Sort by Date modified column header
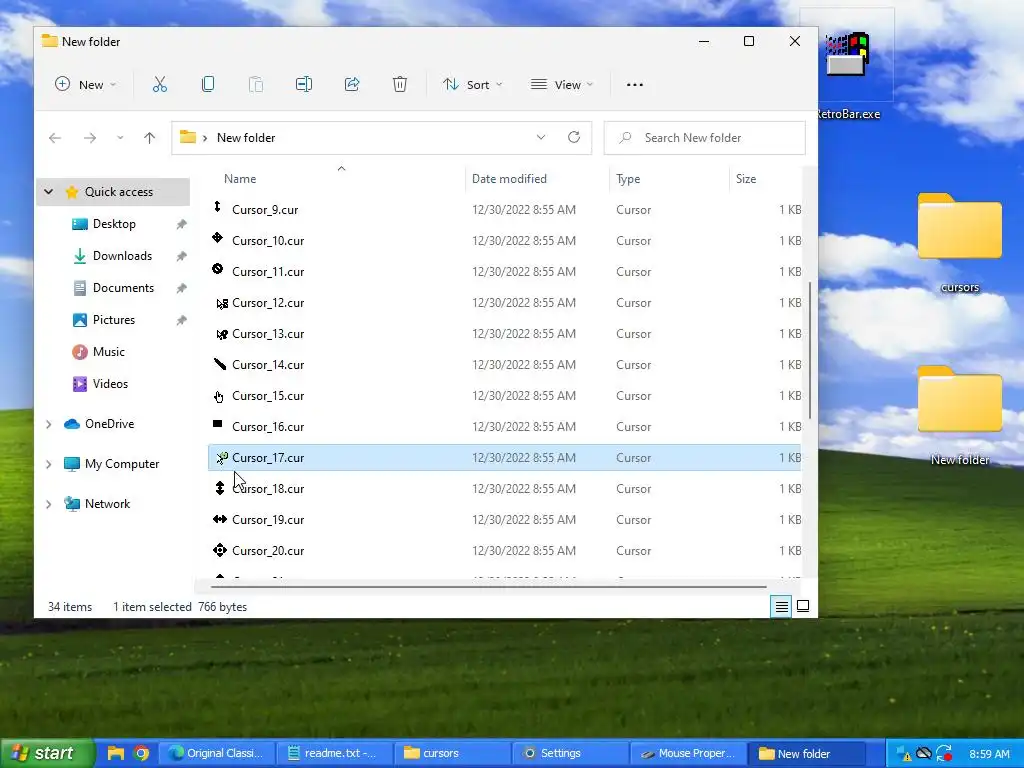The height and width of the screenshot is (768, 1024). pos(509,178)
